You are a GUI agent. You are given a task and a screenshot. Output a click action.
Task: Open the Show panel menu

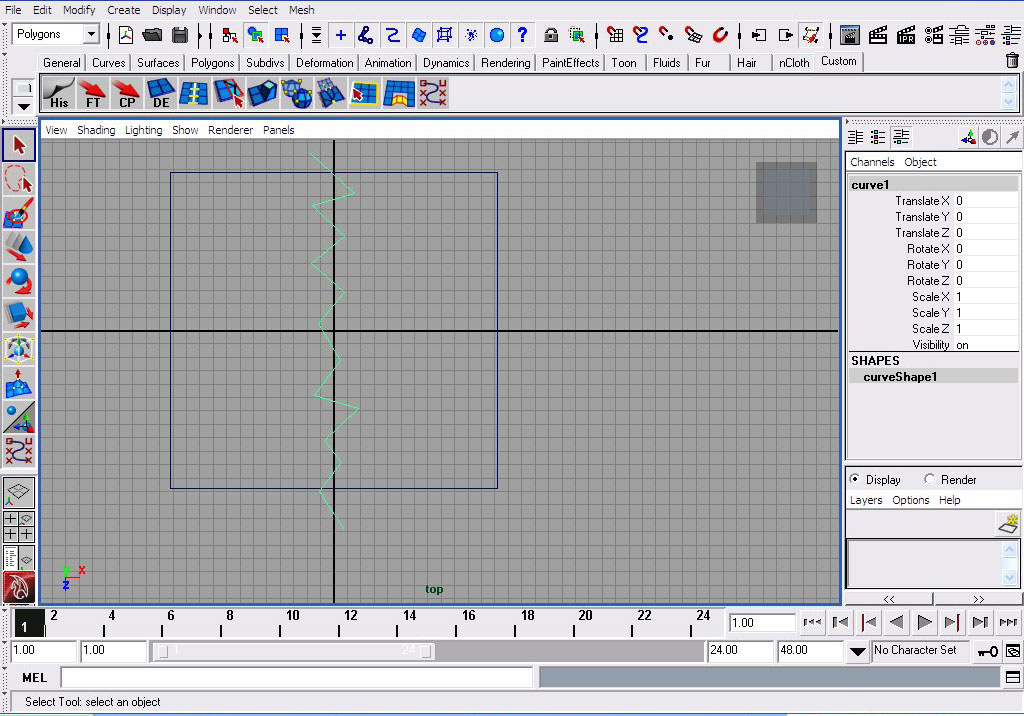coord(185,130)
